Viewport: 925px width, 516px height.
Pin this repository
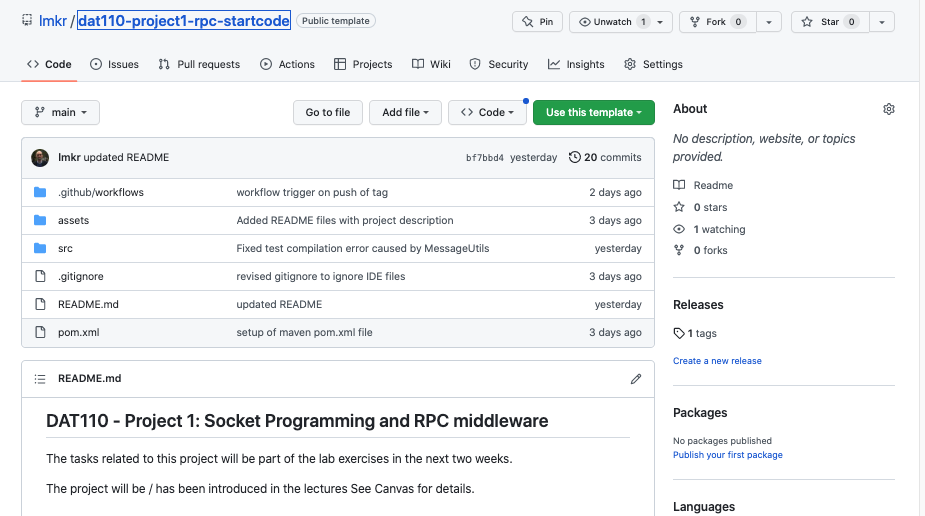(x=537, y=22)
